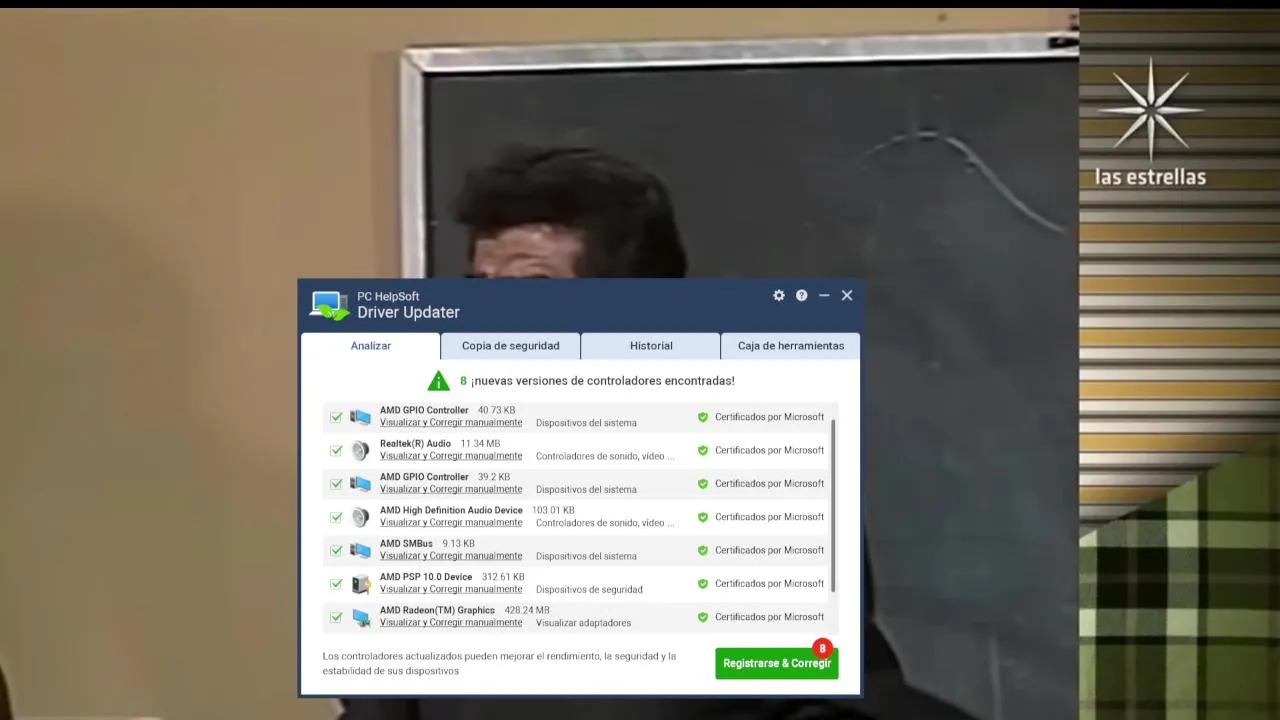Screen dimensions: 1280x720
Task: Uncheck the first AMD GPIO Controller 40.73 KB checkbox
Action: click(x=336, y=417)
